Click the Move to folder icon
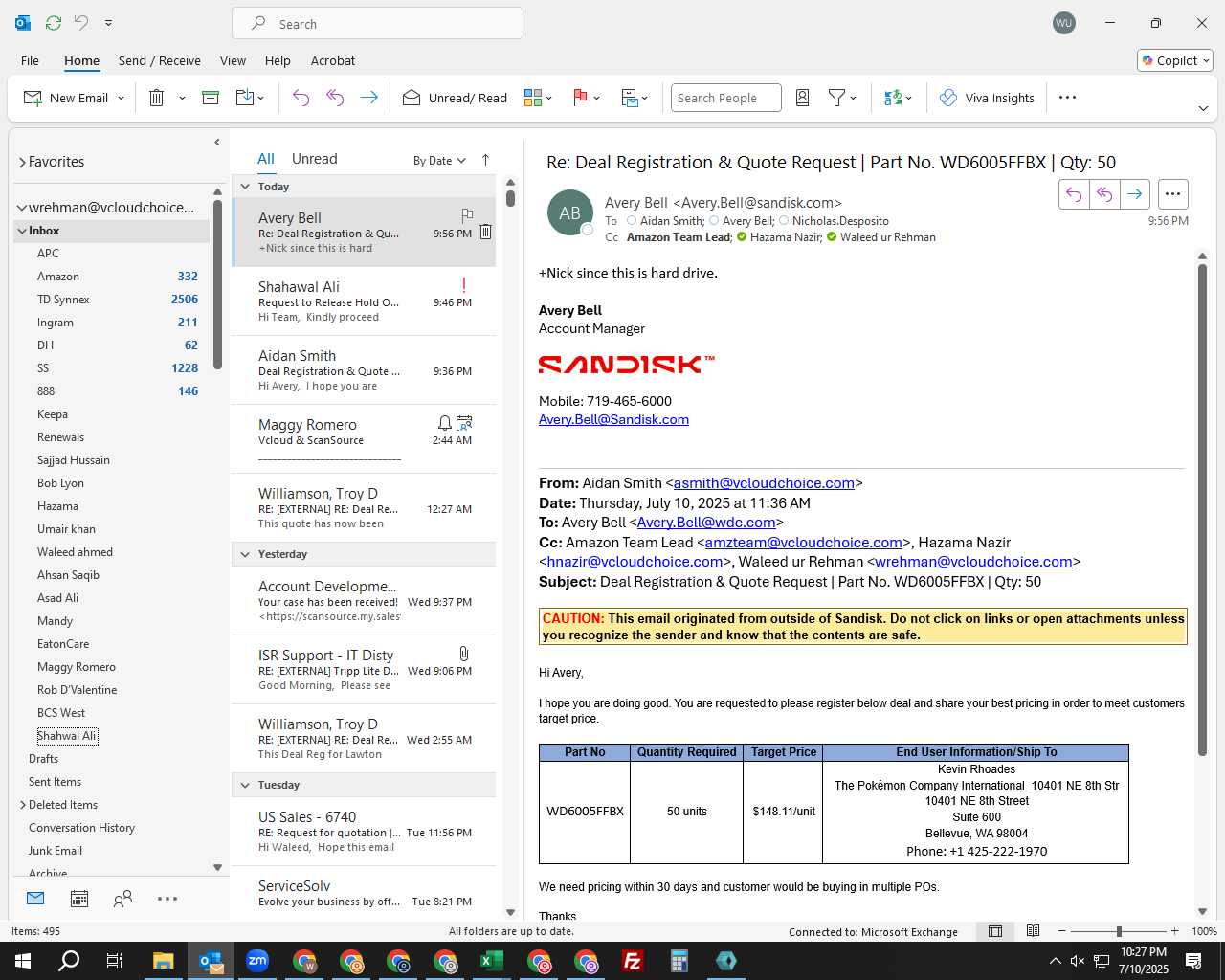Viewport: 1225px width, 980px height. 245,98
